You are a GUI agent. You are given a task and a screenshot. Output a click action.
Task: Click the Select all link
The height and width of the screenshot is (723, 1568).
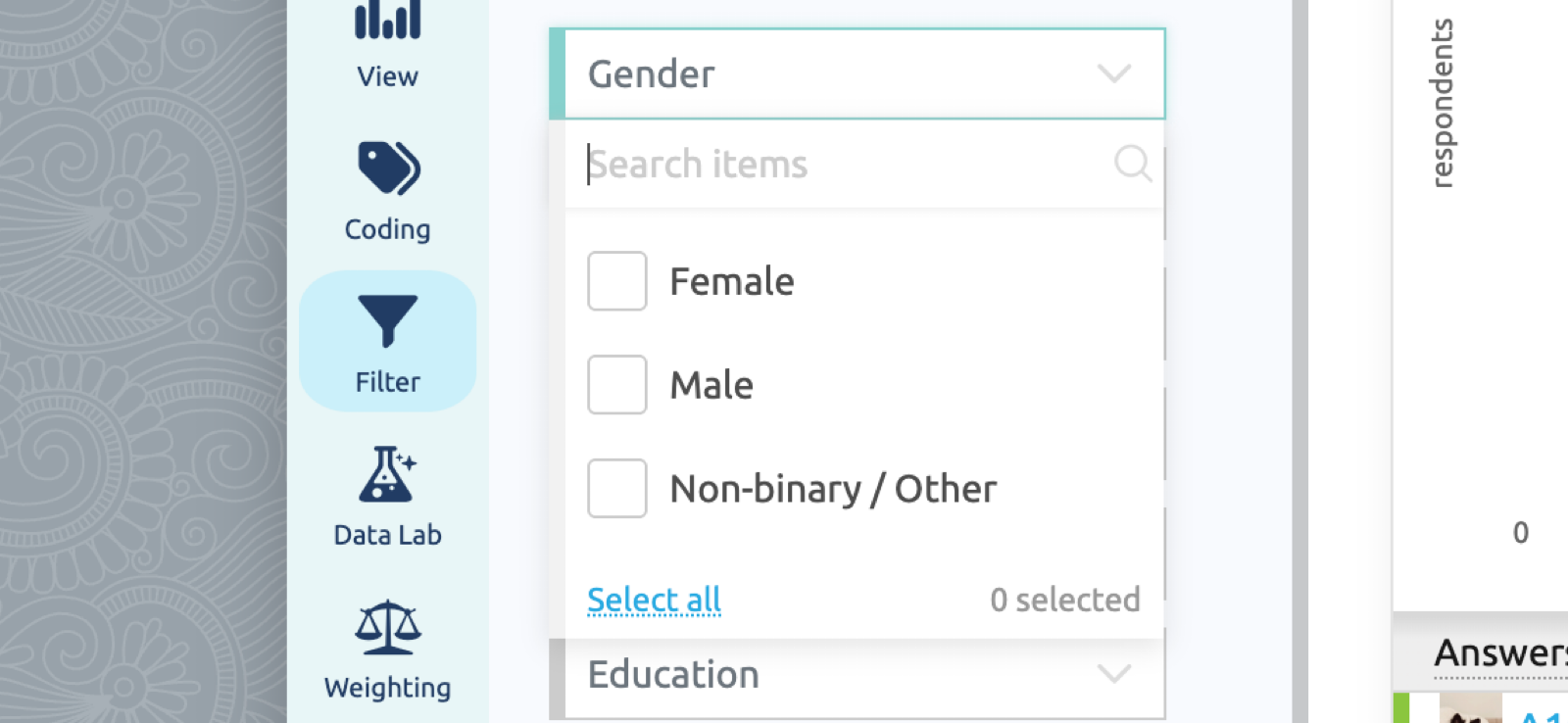coord(654,600)
